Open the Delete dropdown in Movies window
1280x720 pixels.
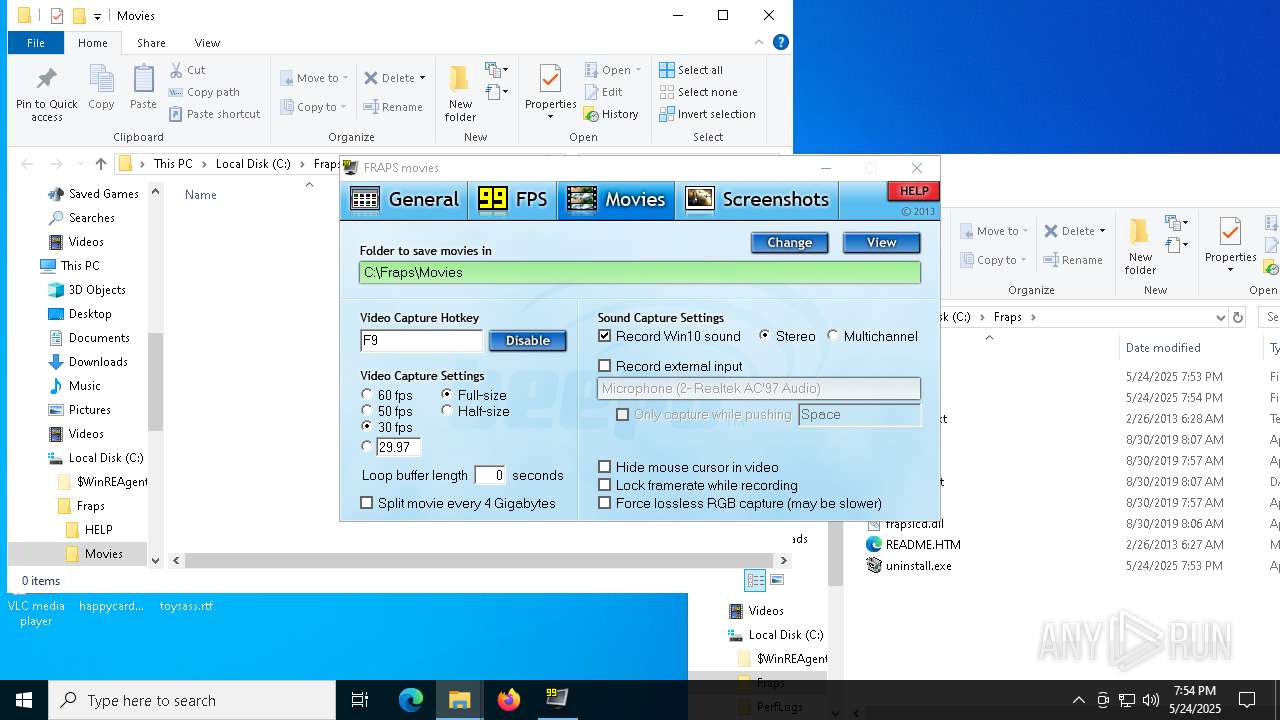pyautogui.click(x=394, y=78)
